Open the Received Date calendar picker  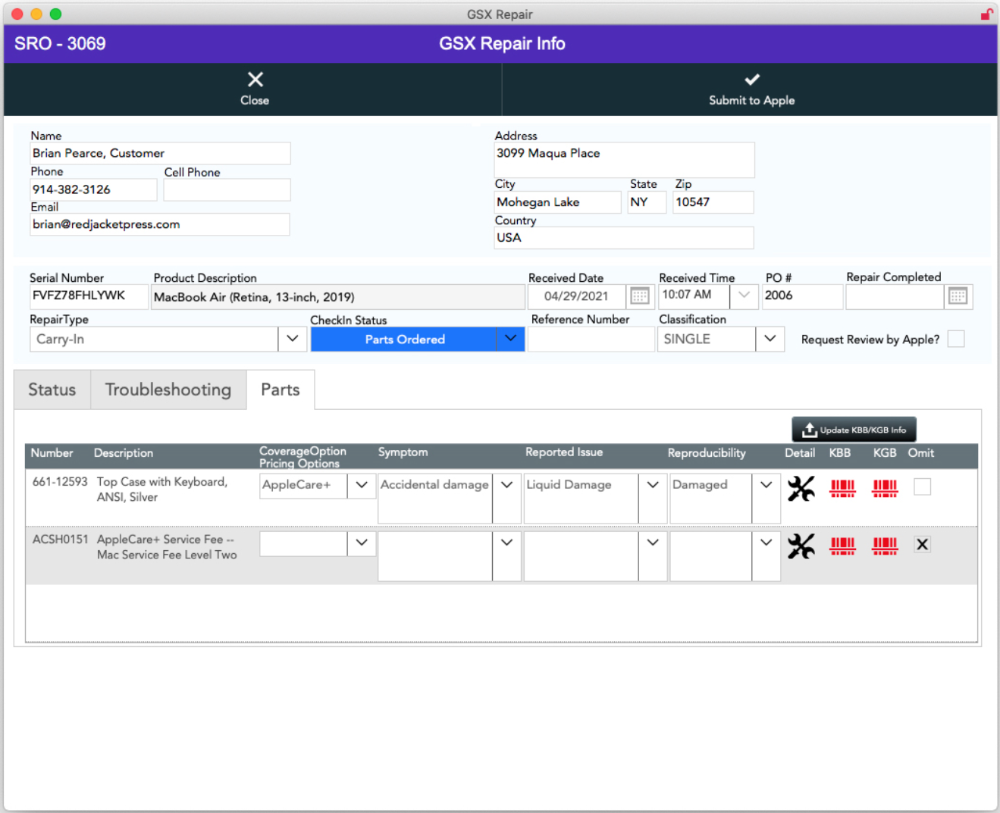(x=640, y=296)
